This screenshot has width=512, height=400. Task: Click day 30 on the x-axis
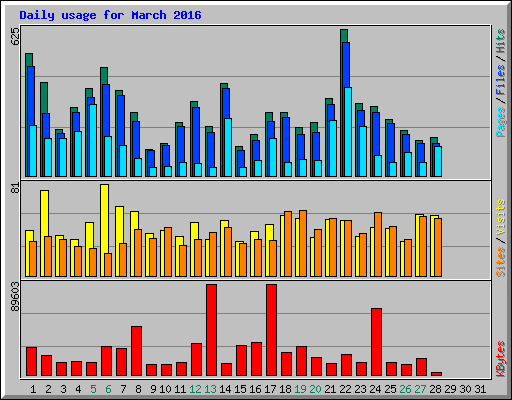click(465, 389)
